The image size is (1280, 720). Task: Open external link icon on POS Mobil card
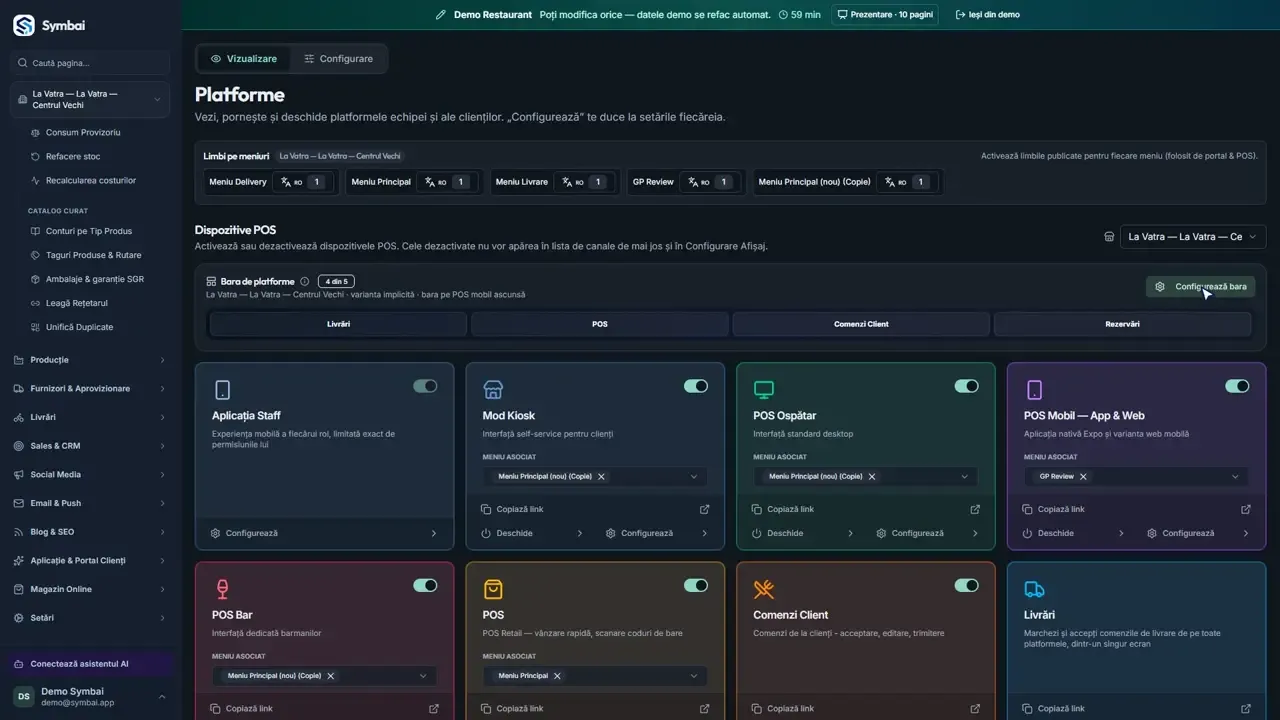(1246, 509)
